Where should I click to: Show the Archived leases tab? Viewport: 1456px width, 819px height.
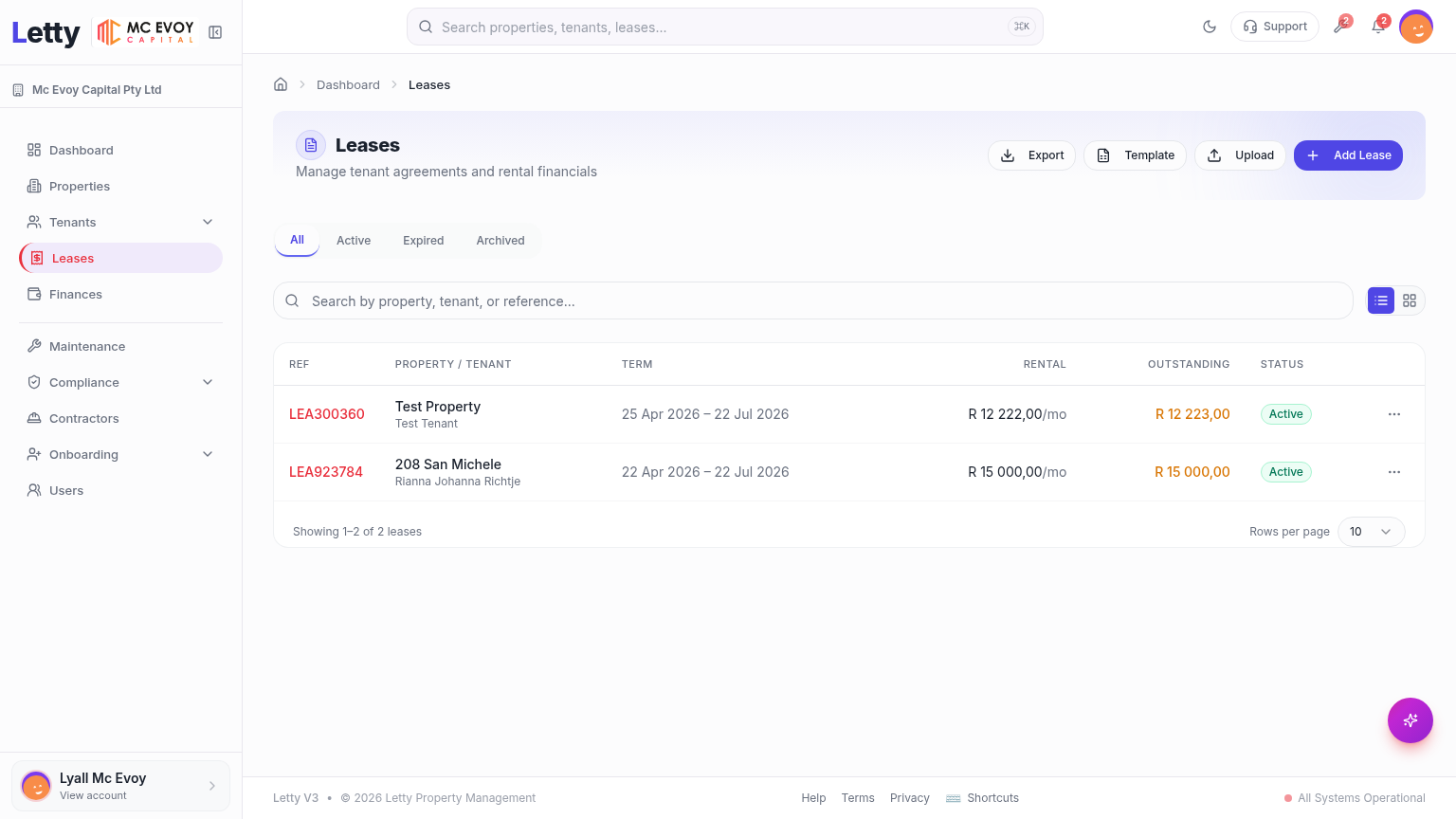tap(500, 241)
